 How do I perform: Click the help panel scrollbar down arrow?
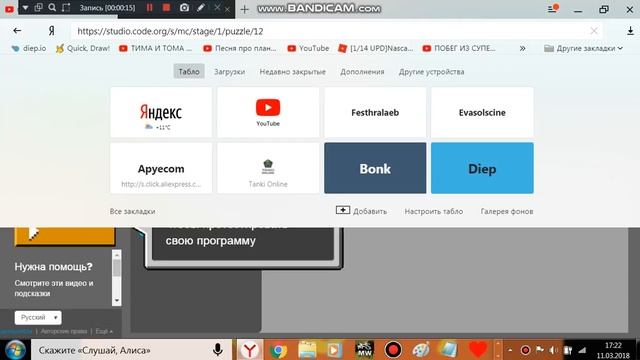click(117, 301)
